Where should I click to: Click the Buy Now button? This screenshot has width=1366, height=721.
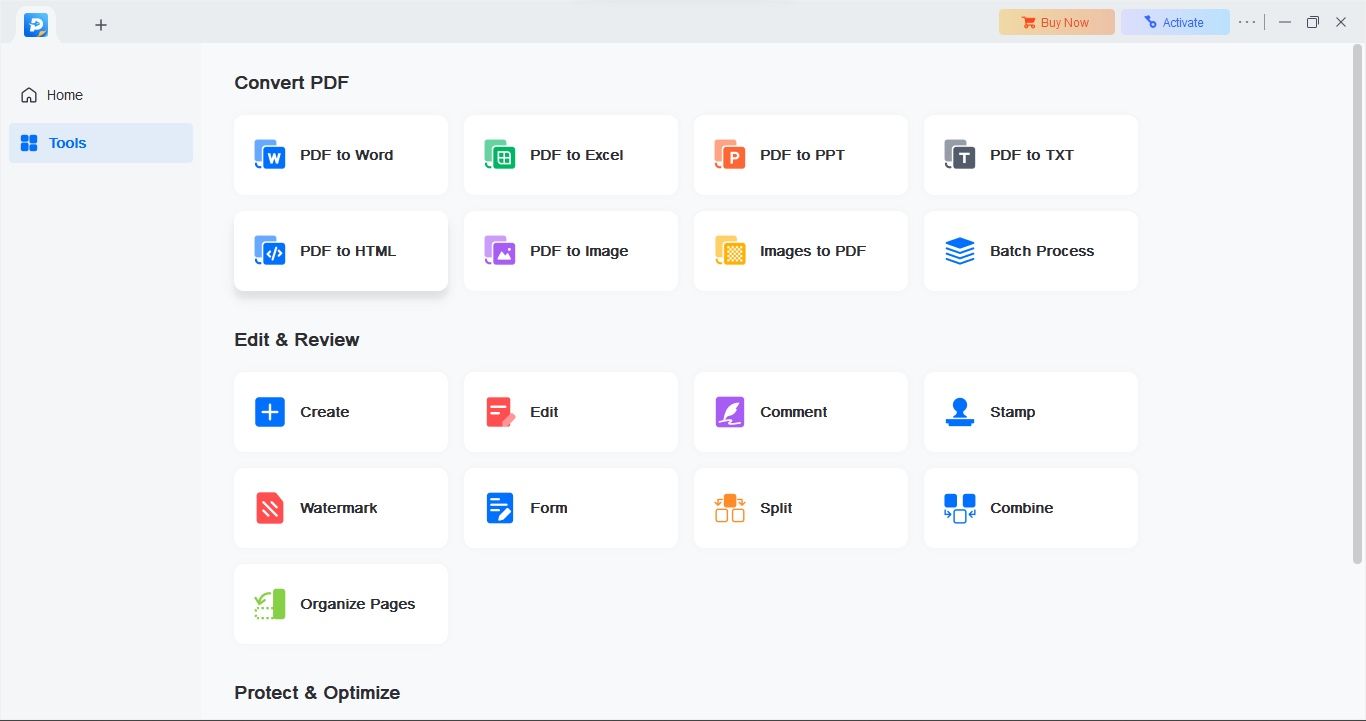coord(1056,21)
